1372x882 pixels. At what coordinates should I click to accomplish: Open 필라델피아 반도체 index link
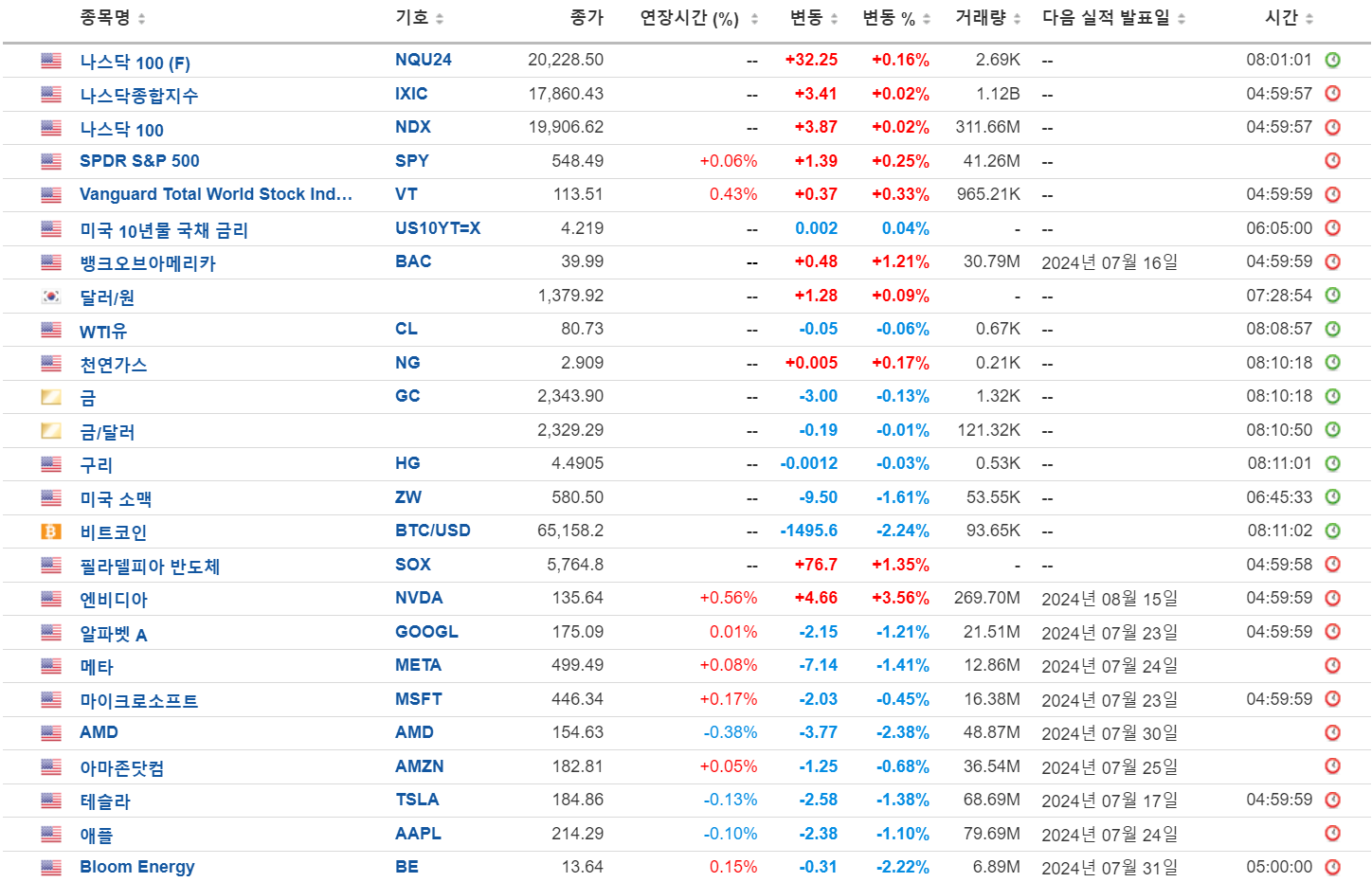click(150, 567)
